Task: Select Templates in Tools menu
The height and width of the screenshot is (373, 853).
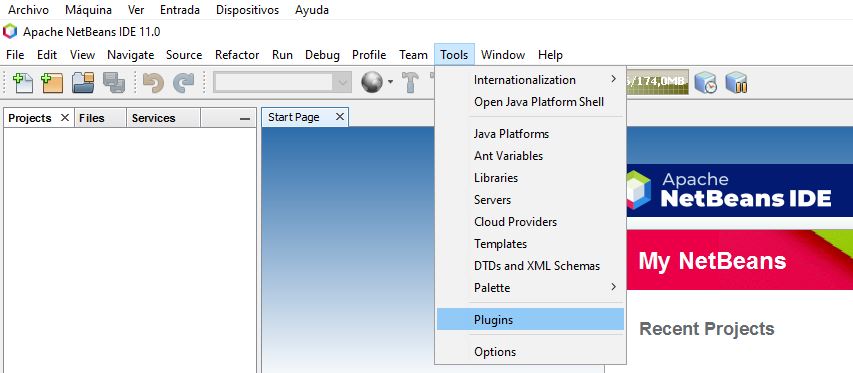Action: tap(530, 244)
